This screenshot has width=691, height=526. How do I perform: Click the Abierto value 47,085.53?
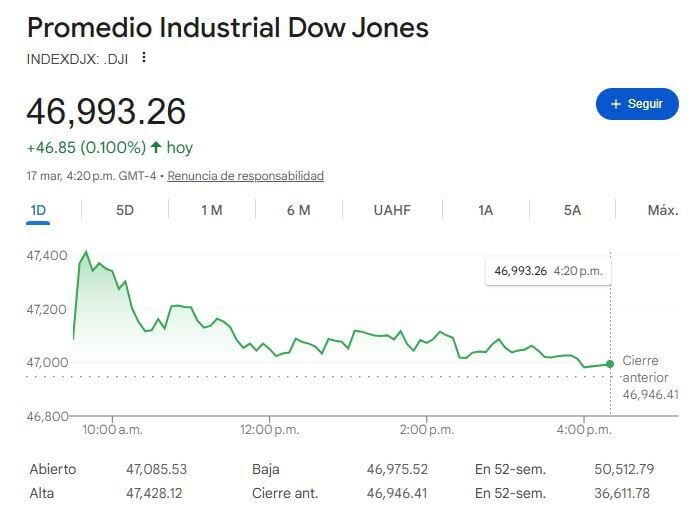156,468
